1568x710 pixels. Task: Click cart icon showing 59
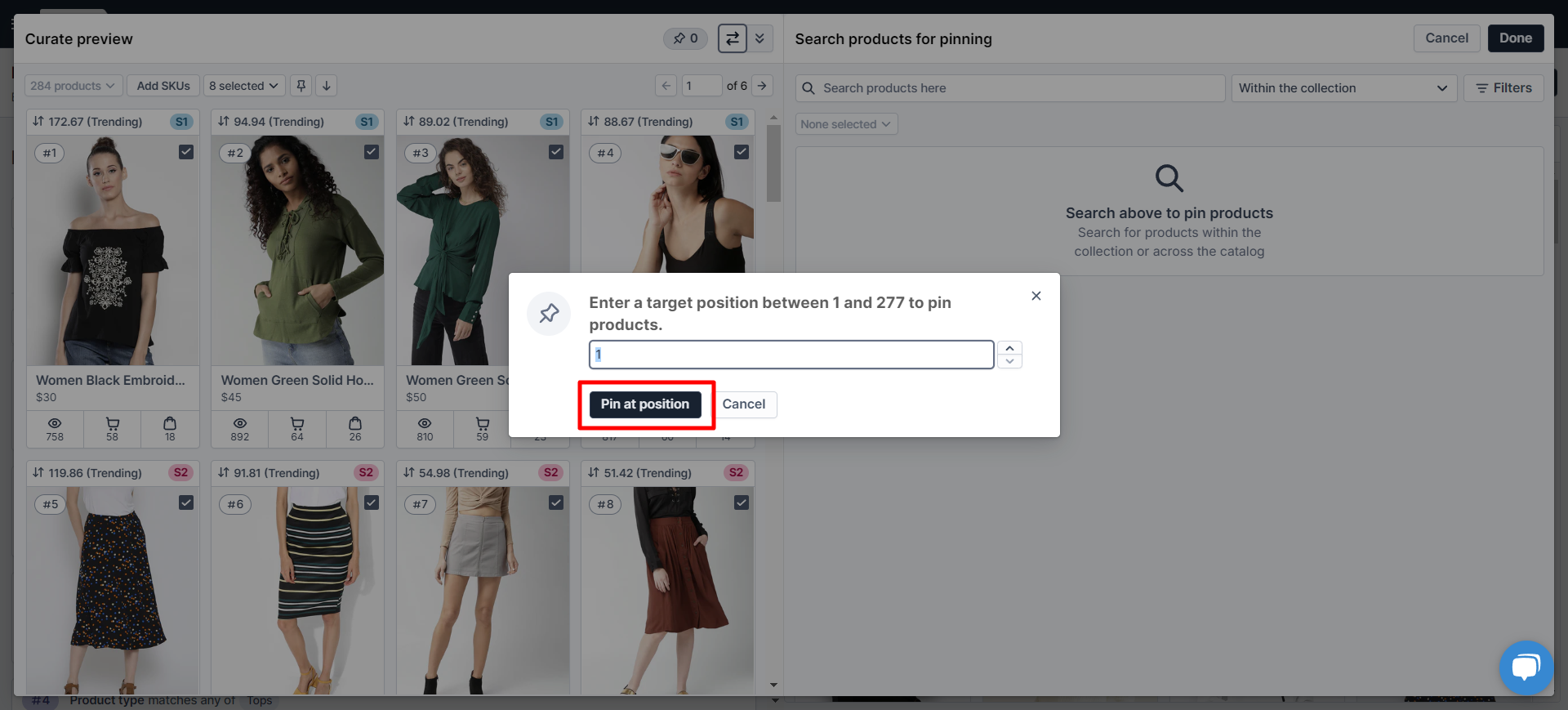point(483,423)
